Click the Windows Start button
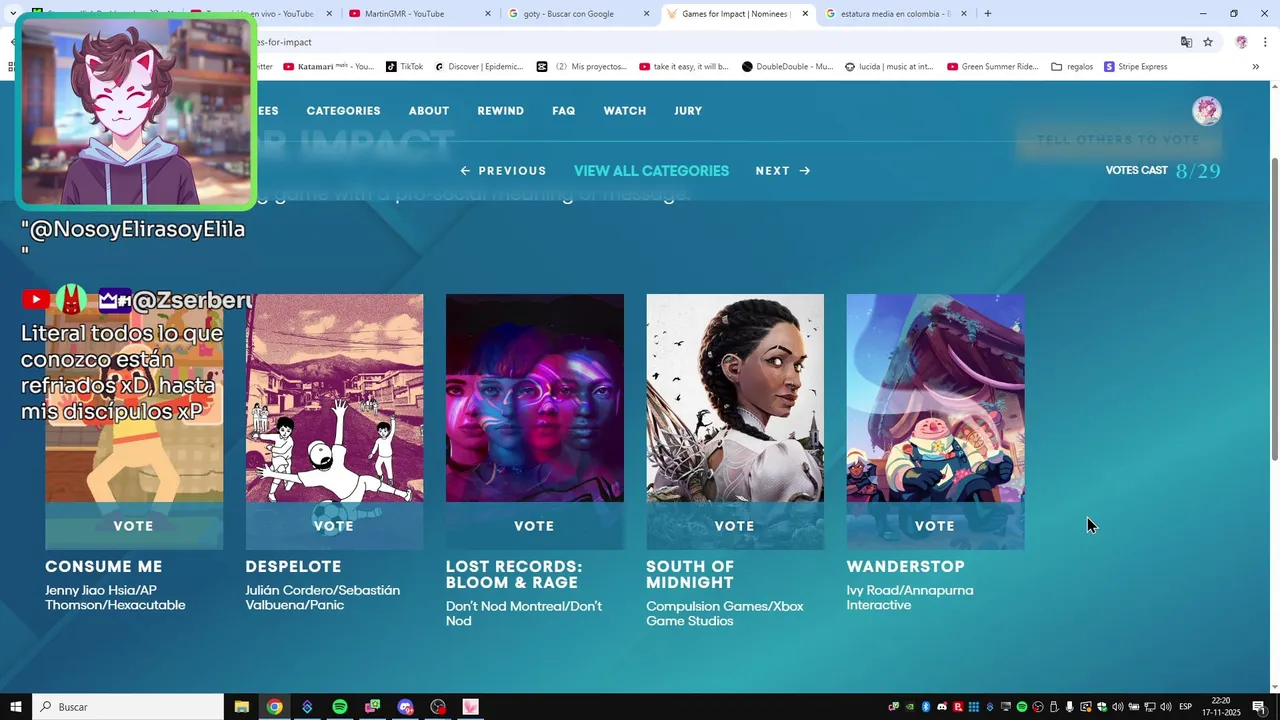The width and height of the screenshot is (1280, 720). coord(16,707)
